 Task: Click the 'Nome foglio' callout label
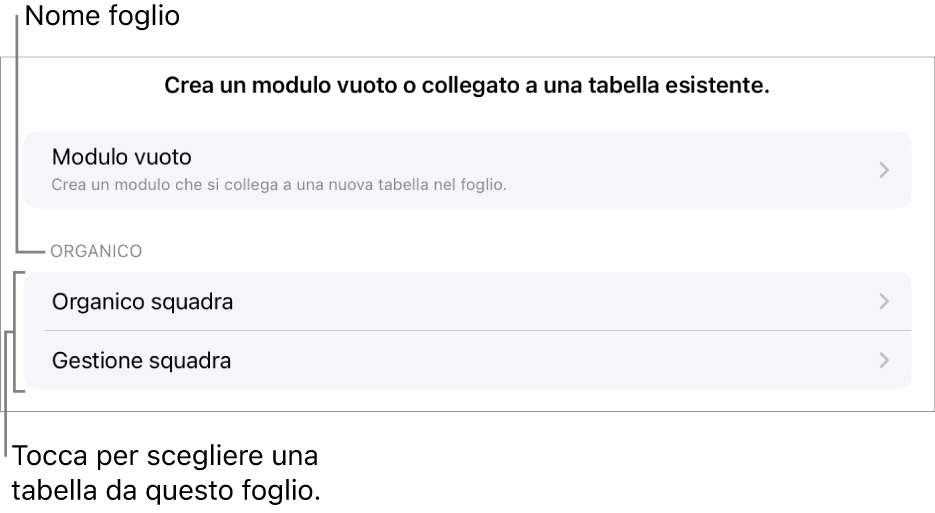(x=102, y=17)
